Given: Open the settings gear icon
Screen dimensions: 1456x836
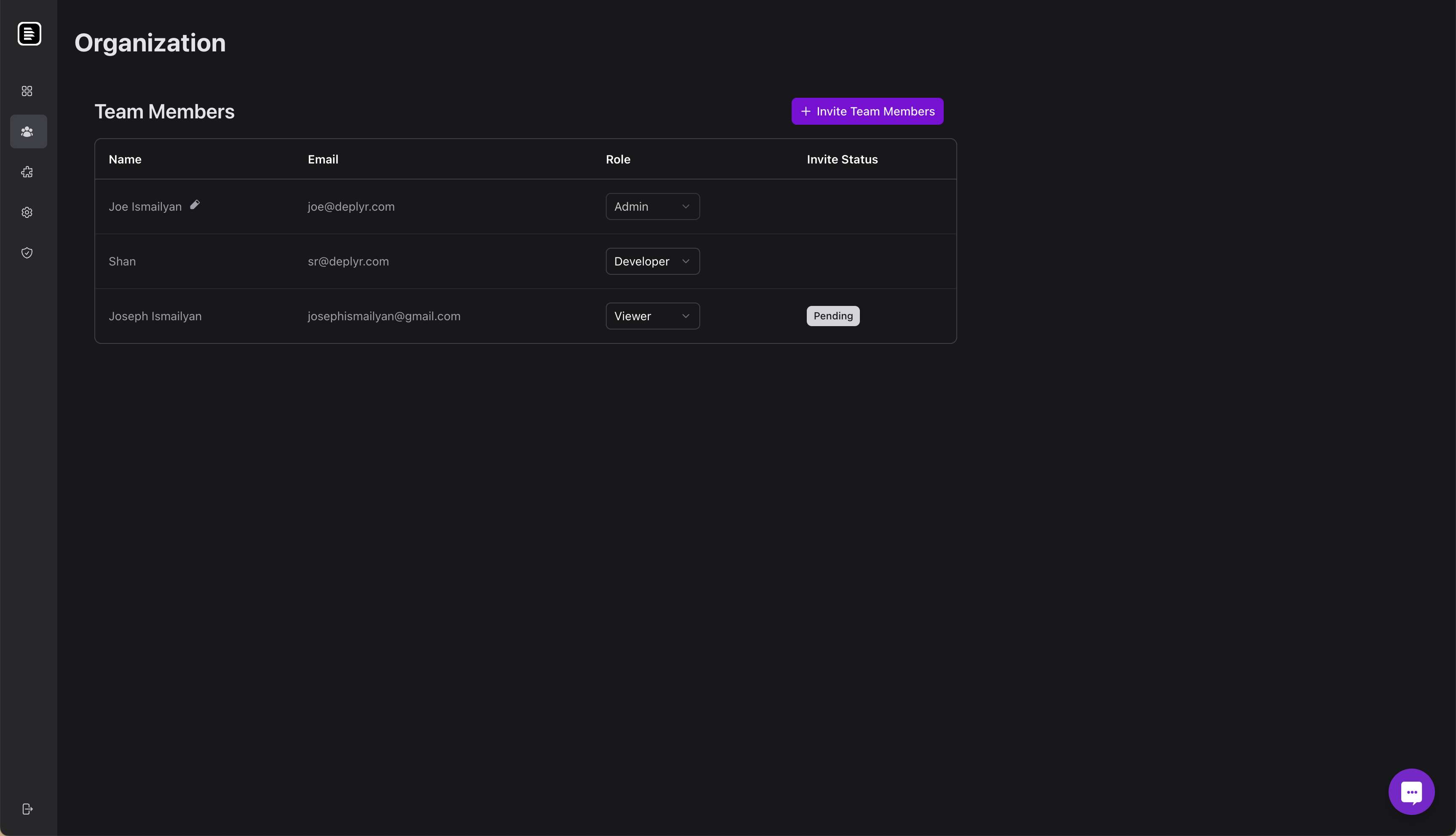Looking at the screenshot, I should tap(27, 212).
